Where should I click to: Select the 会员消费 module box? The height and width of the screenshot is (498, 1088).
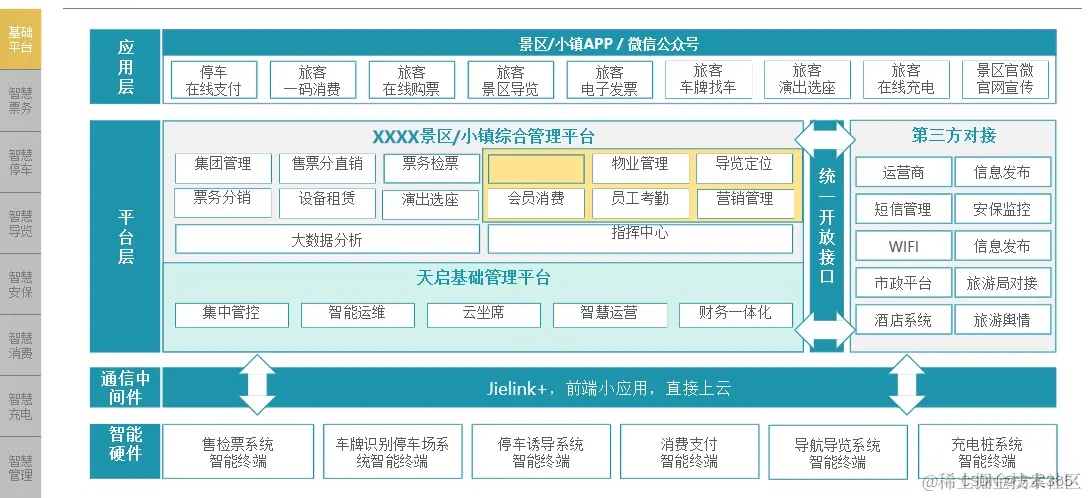coord(536,203)
